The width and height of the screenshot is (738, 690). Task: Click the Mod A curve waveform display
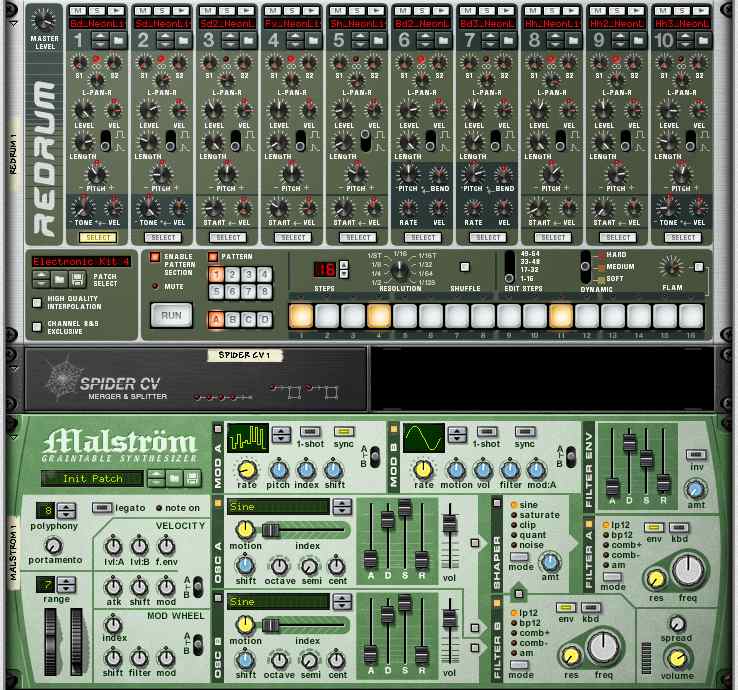tap(248, 438)
